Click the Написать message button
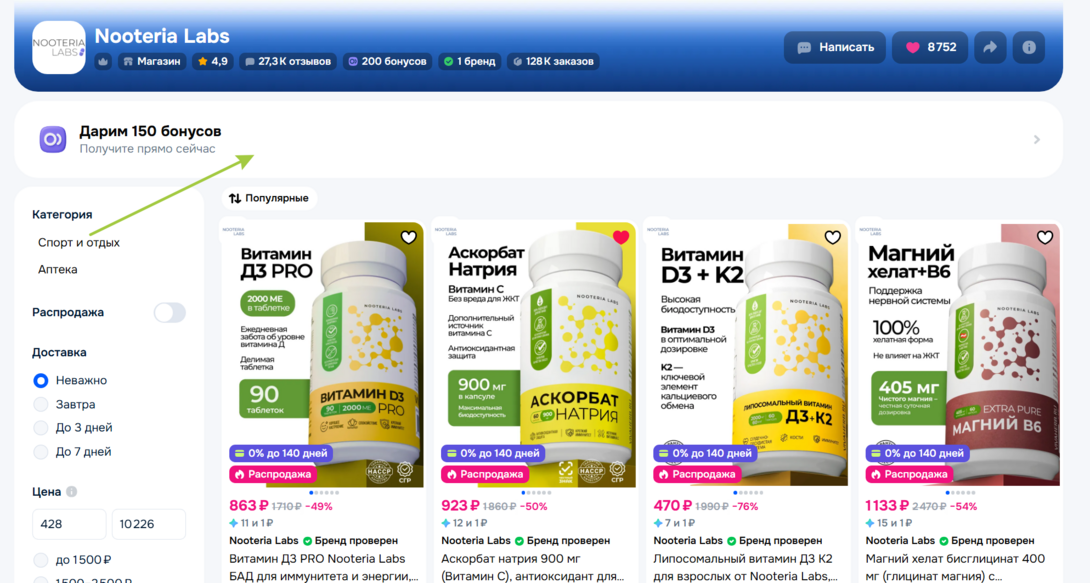 click(835, 47)
